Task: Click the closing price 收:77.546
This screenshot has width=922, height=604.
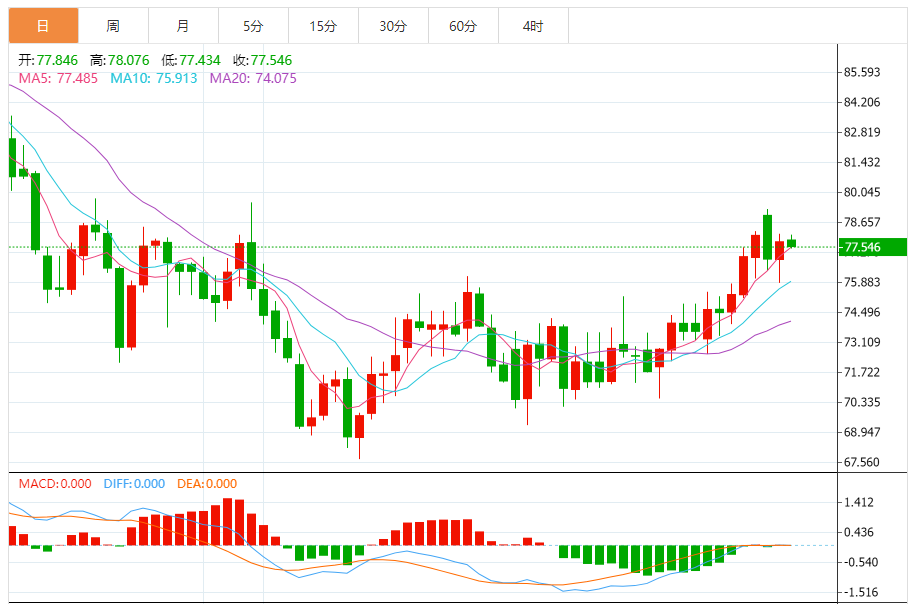Action: tap(263, 60)
